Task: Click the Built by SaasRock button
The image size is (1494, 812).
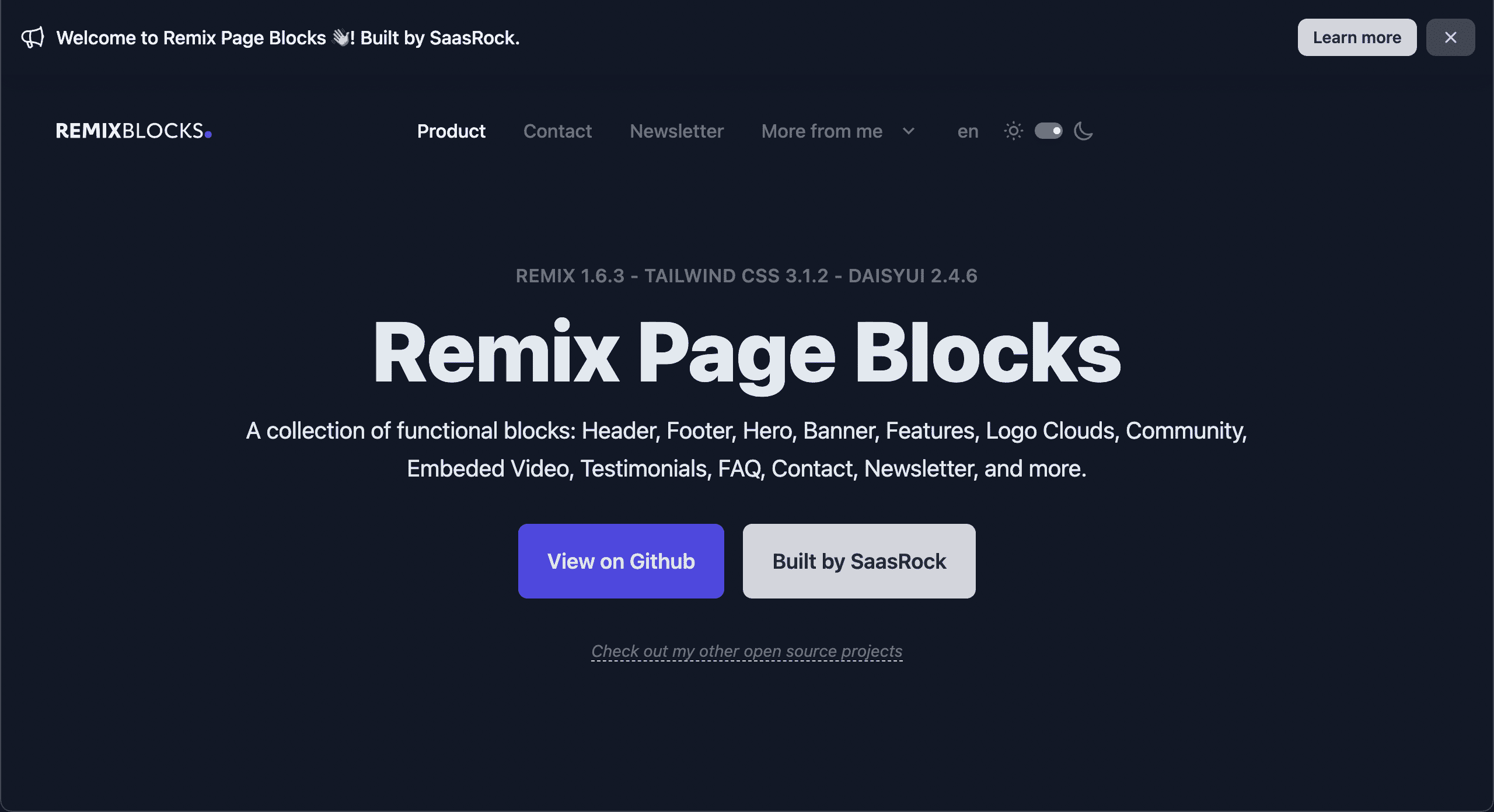Action: coord(859,561)
